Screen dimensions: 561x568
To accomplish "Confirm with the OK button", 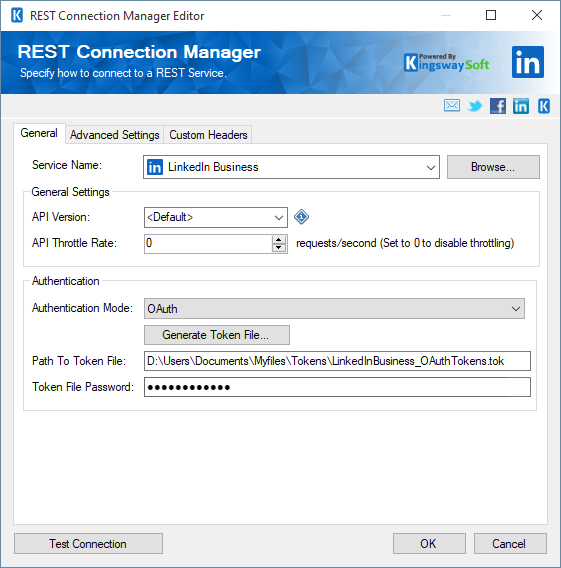I will 429,543.
